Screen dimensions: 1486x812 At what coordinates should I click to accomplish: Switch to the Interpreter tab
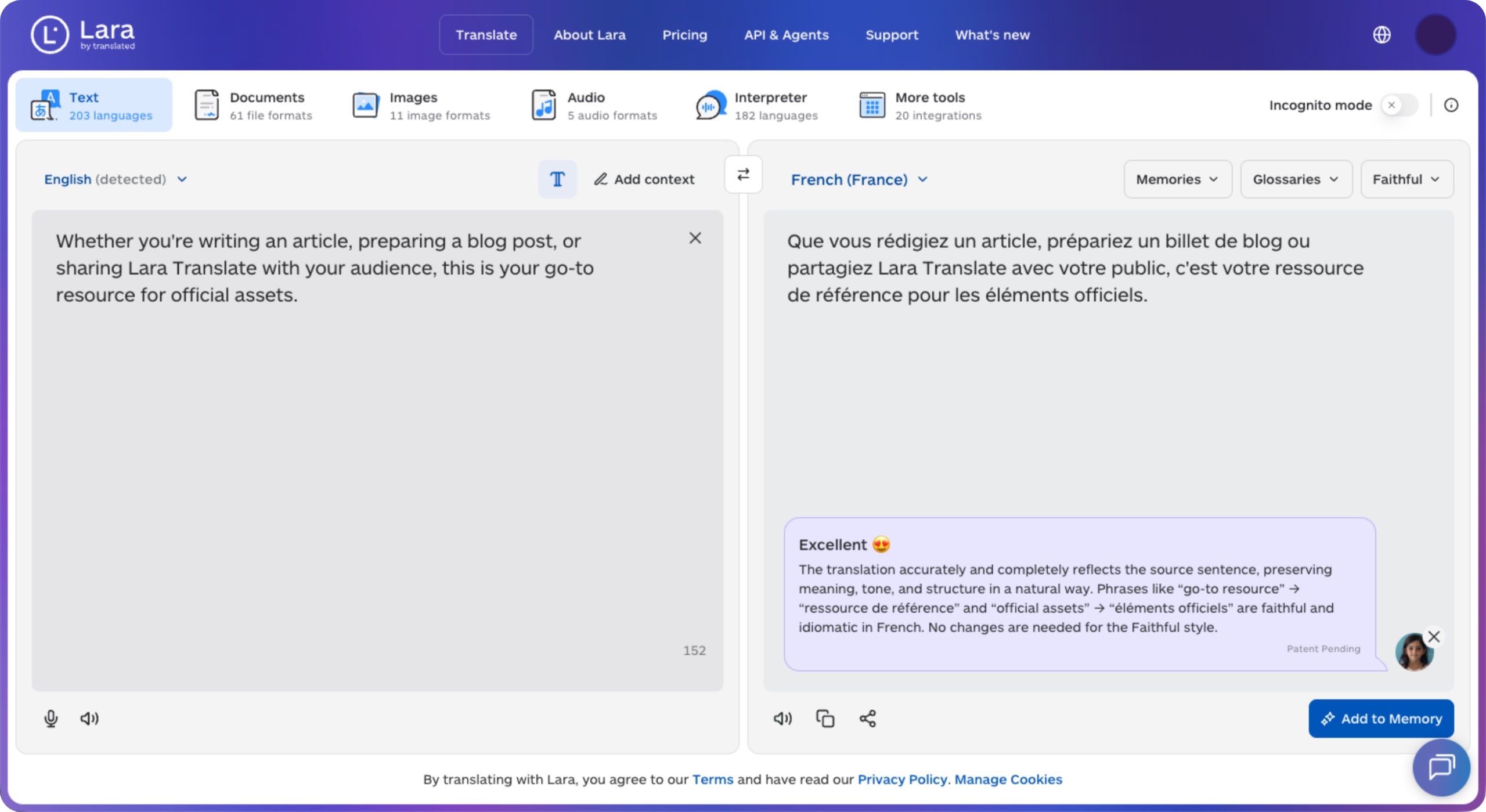tap(756, 105)
